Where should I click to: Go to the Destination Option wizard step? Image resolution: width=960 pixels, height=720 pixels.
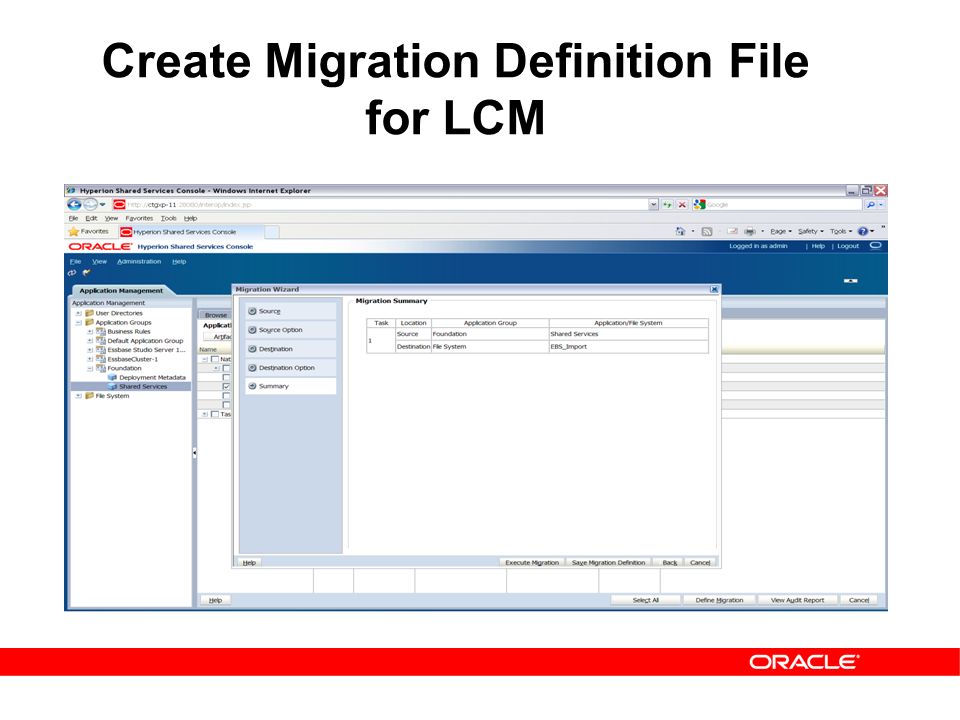coord(290,368)
